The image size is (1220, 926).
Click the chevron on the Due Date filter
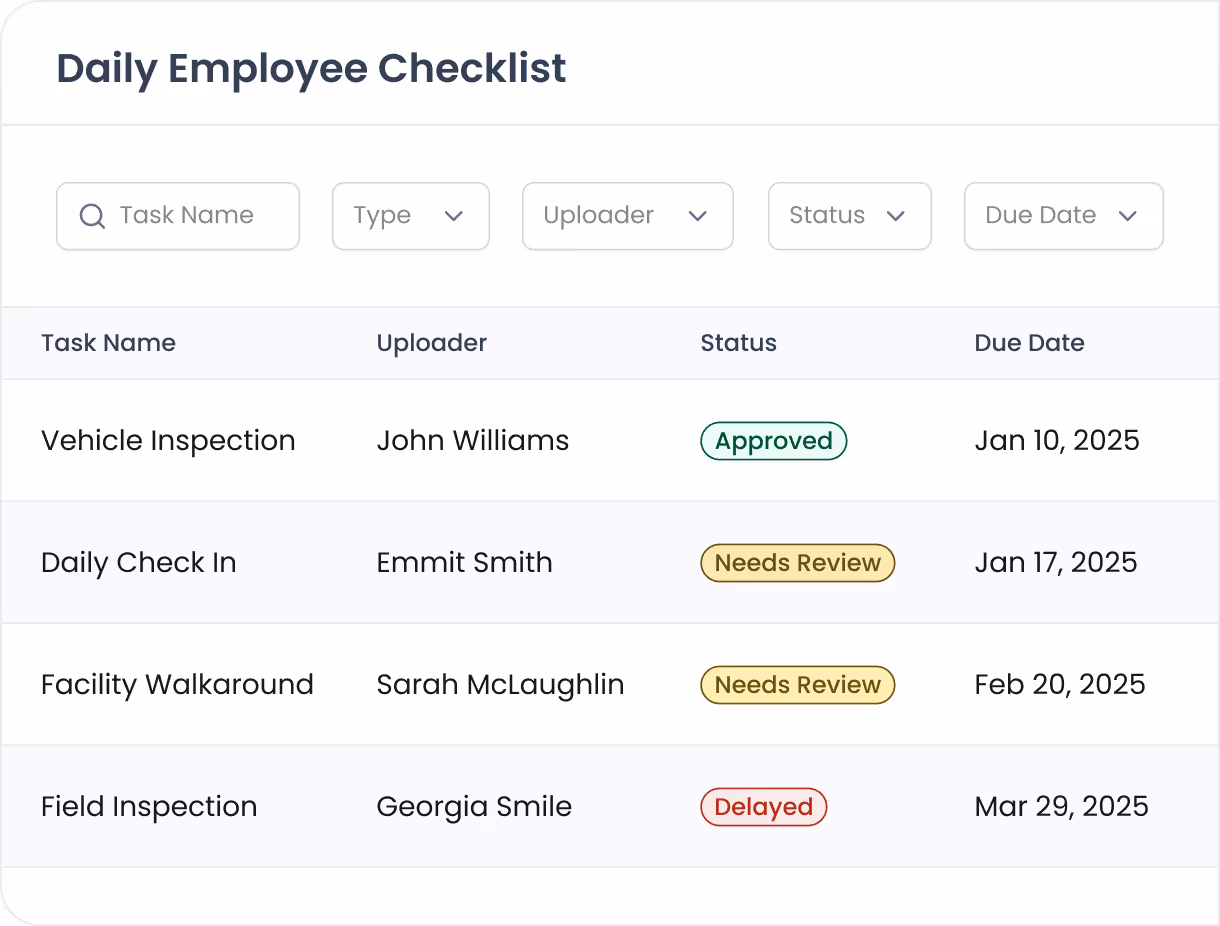coord(1128,216)
